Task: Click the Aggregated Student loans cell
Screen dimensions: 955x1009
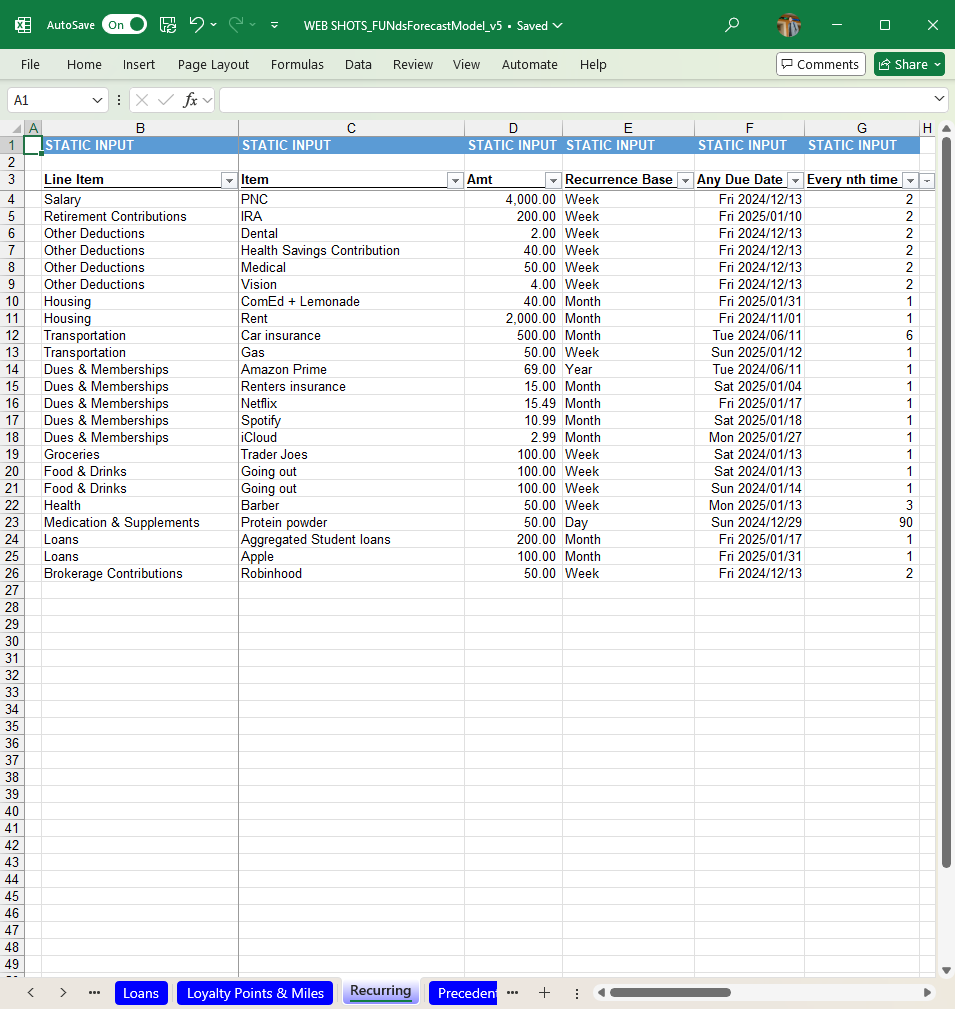Action: 351,539
